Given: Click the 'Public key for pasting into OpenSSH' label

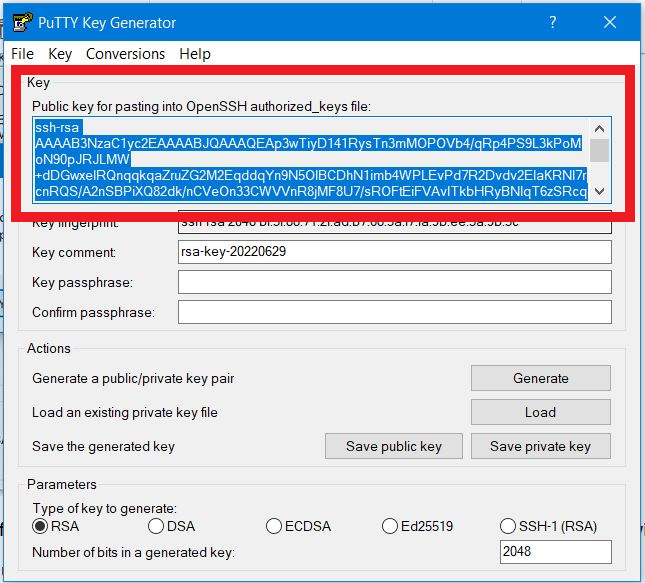Looking at the screenshot, I should point(201,107).
